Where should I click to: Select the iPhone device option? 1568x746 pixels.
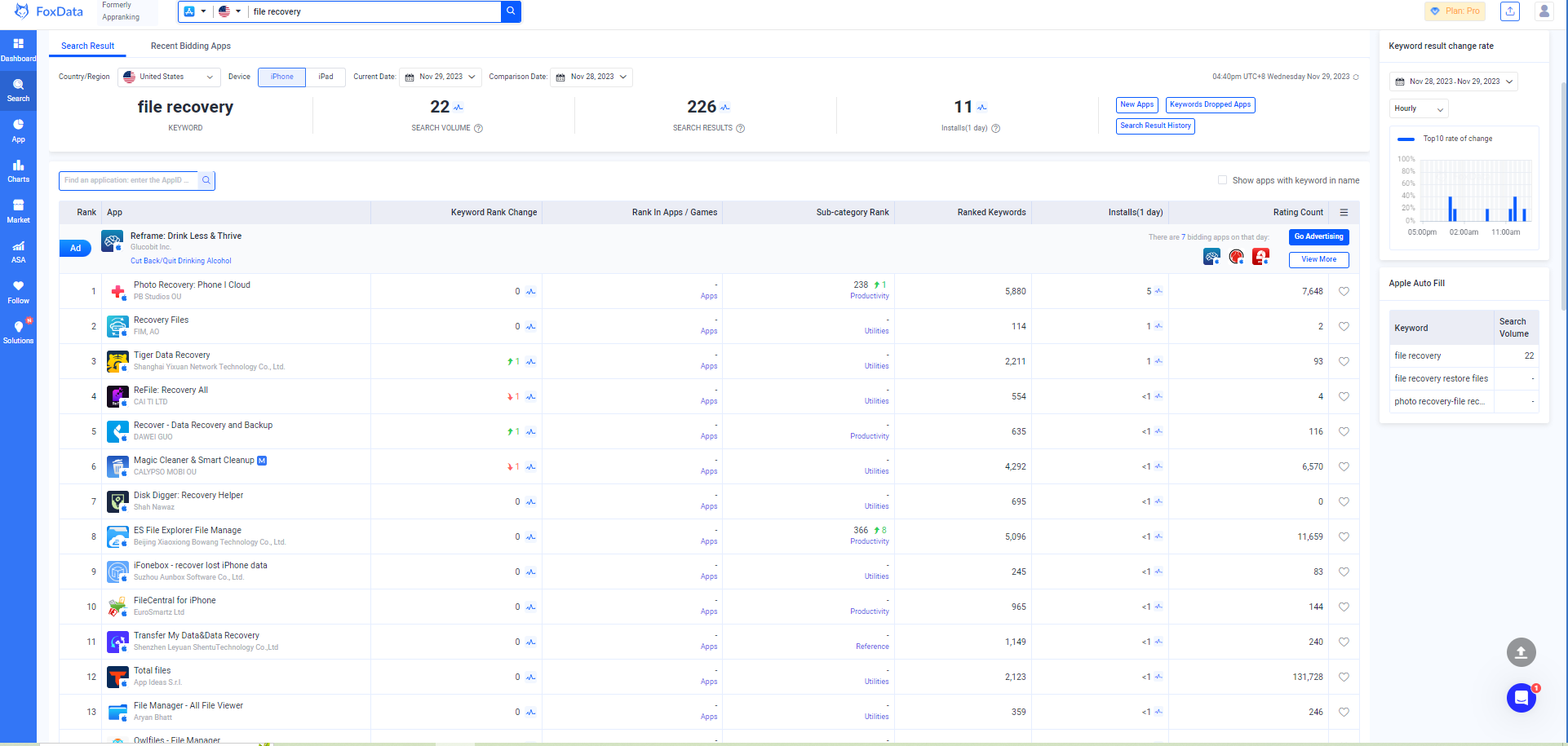pos(282,77)
